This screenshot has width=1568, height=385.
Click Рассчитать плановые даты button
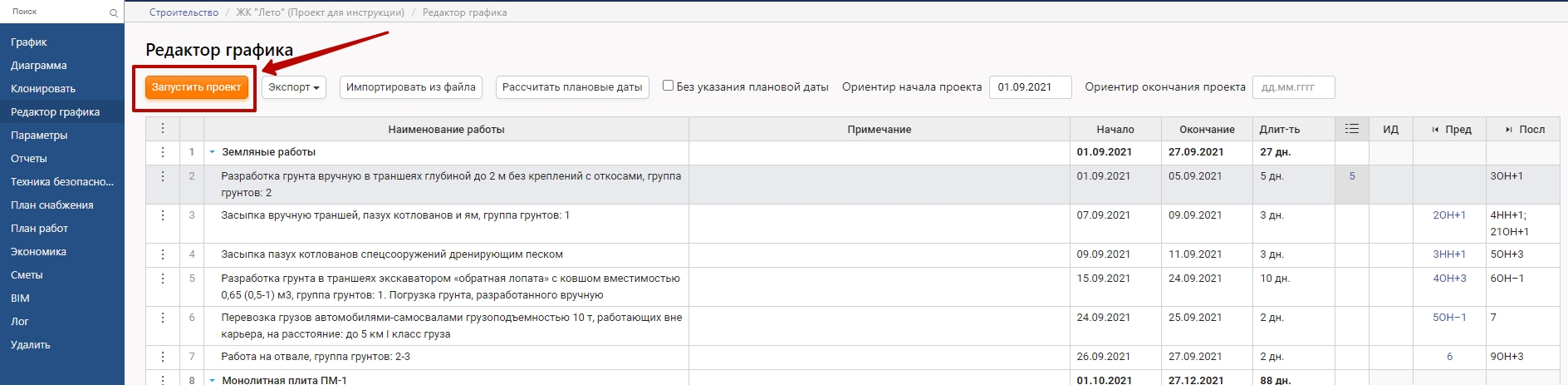pyautogui.click(x=572, y=87)
